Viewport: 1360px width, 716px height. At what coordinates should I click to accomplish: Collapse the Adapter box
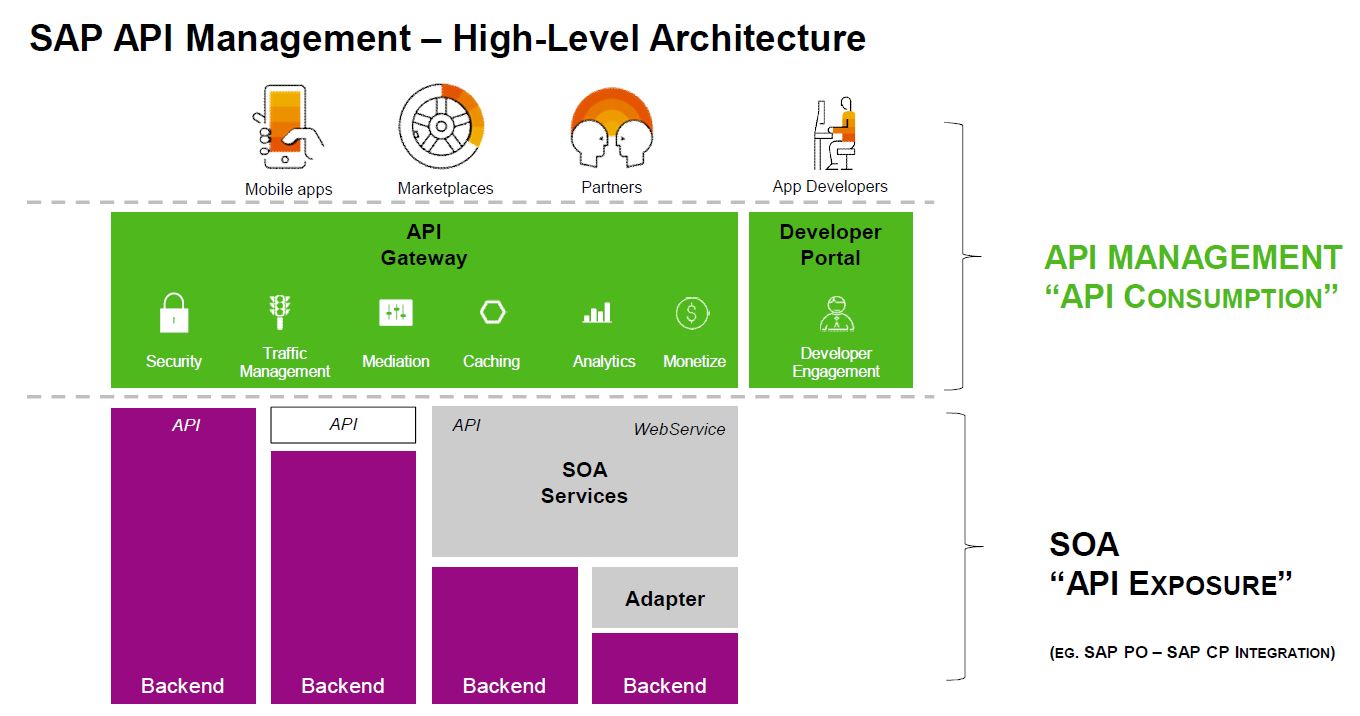tap(664, 597)
